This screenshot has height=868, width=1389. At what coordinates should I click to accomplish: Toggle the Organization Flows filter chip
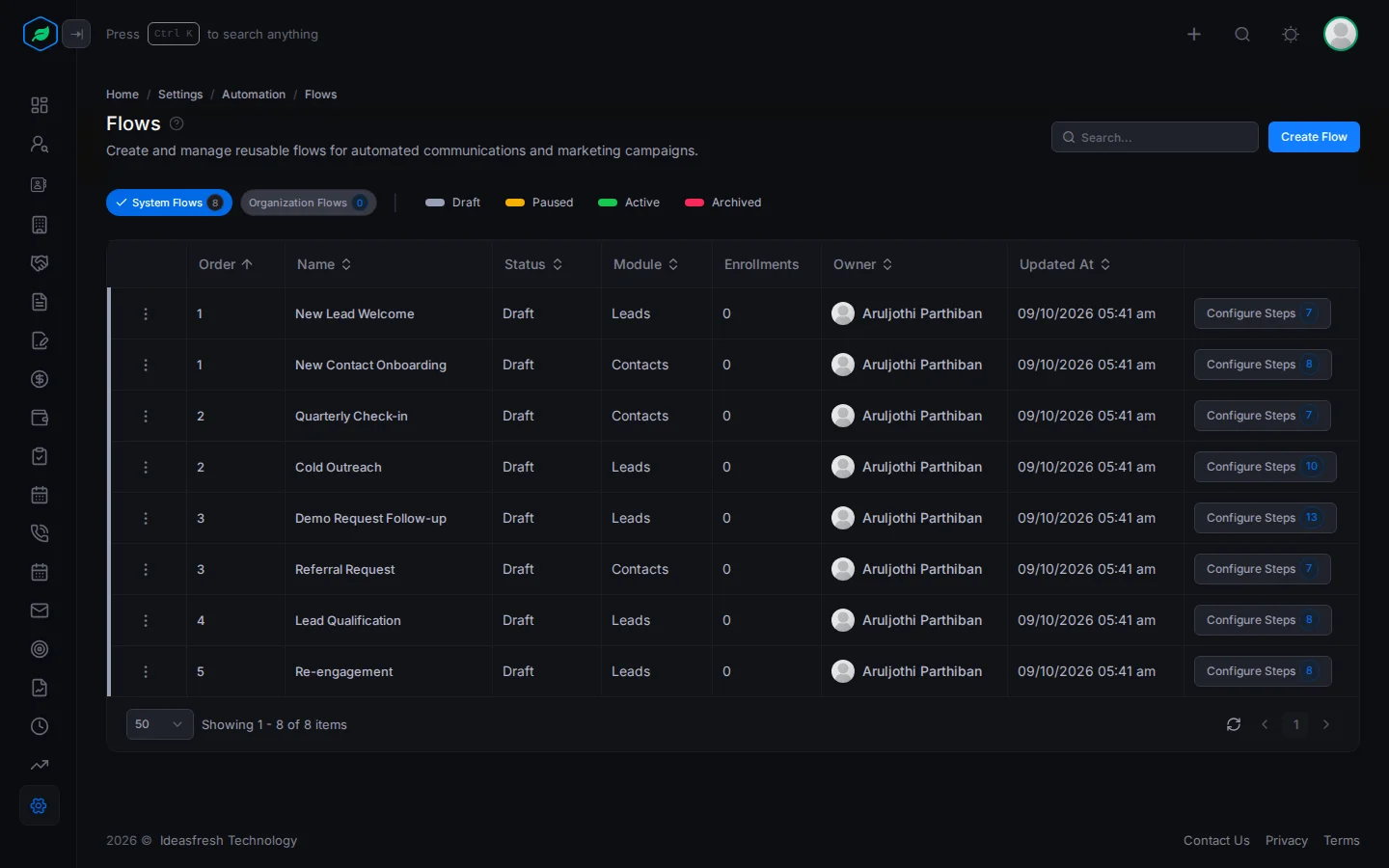tap(309, 203)
